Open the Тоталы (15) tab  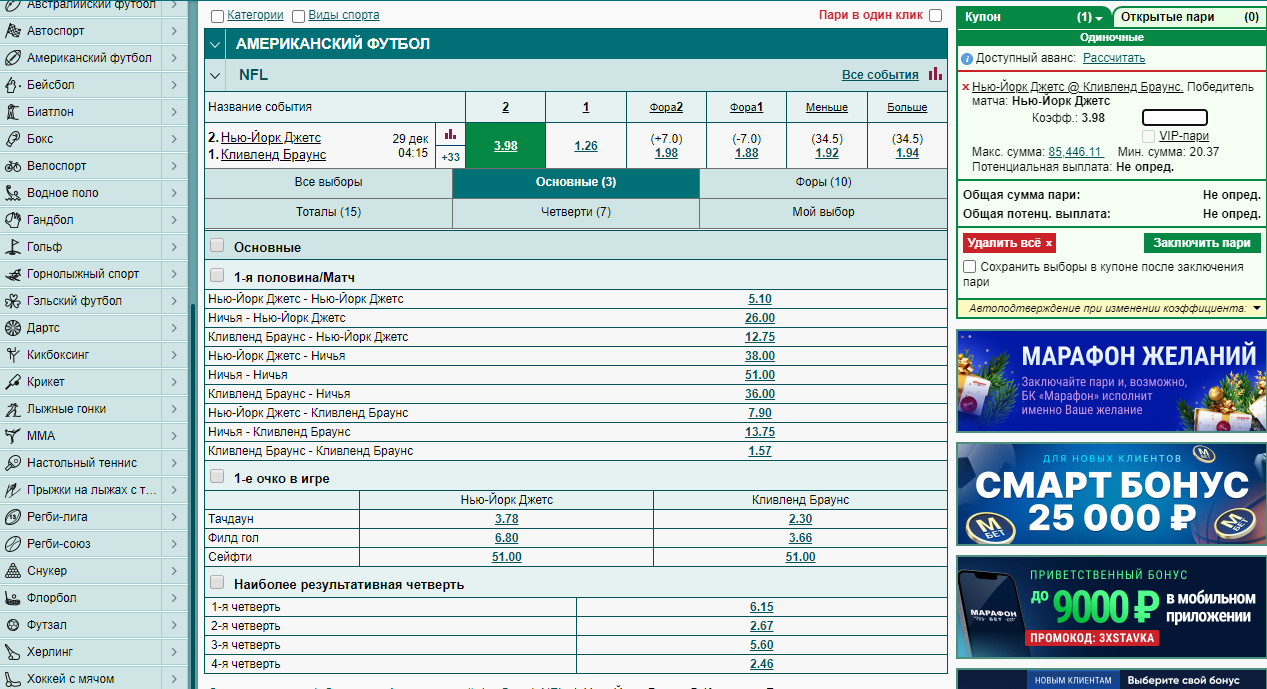pyautogui.click(x=329, y=212)
